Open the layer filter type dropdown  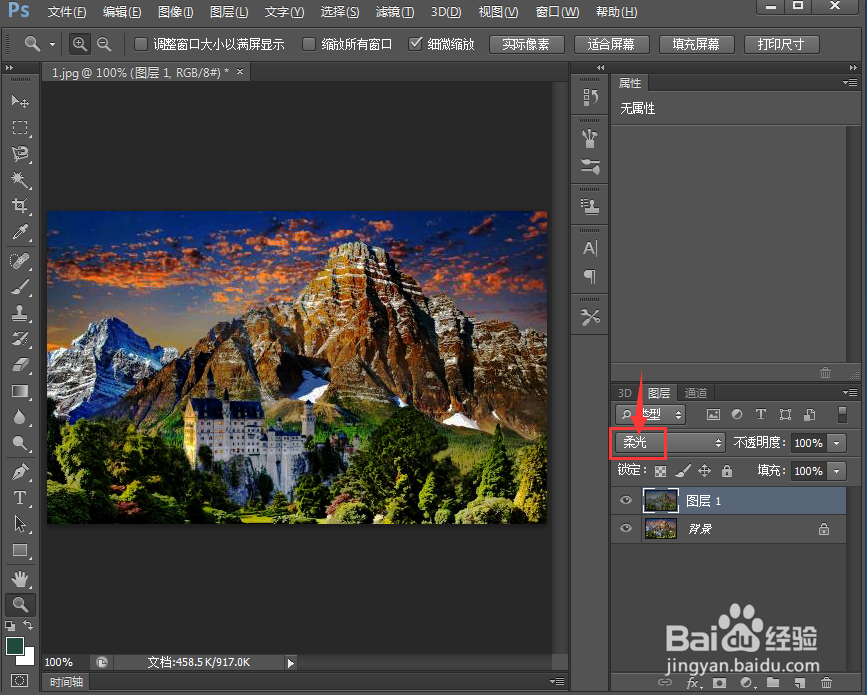coord(650,414)
